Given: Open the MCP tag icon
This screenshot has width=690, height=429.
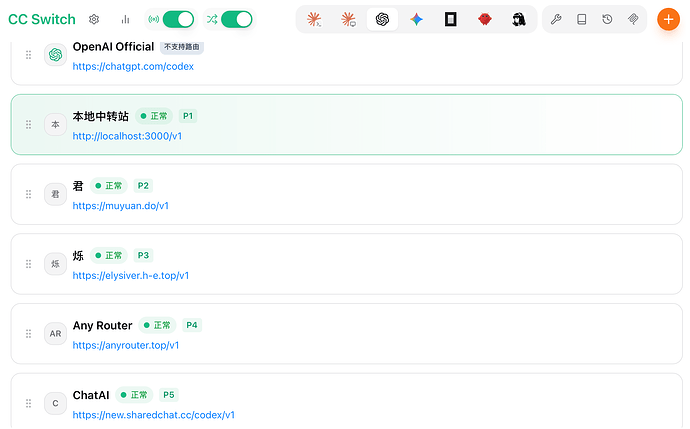Looking at the screenshot, I should [x=633, y=19].
